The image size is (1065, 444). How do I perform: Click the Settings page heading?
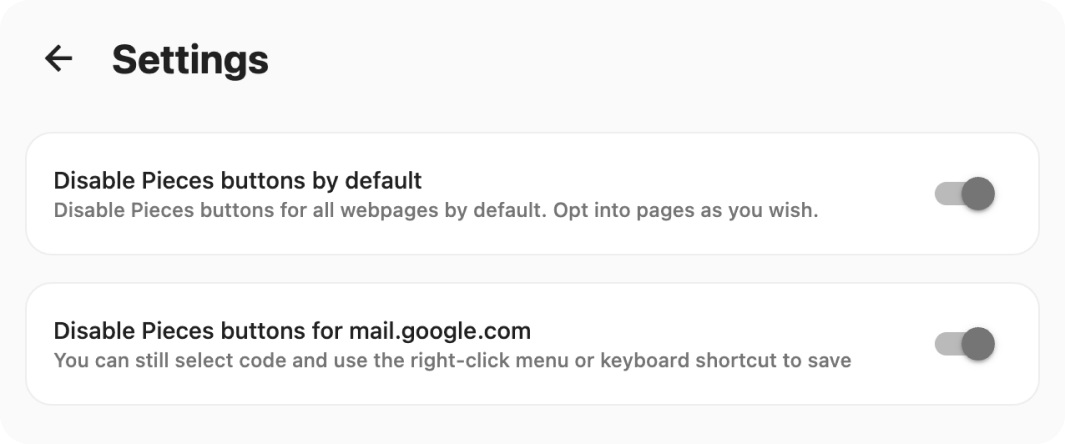[x=190, y=59]
